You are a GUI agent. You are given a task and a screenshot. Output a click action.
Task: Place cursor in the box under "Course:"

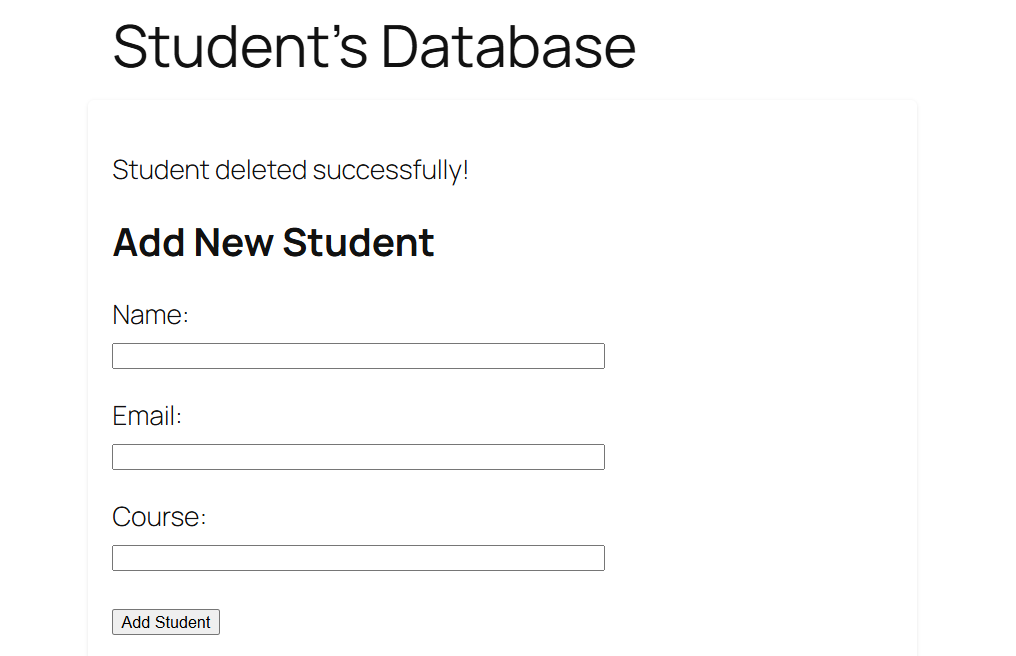pyautogui.click(x=358, y=558)
